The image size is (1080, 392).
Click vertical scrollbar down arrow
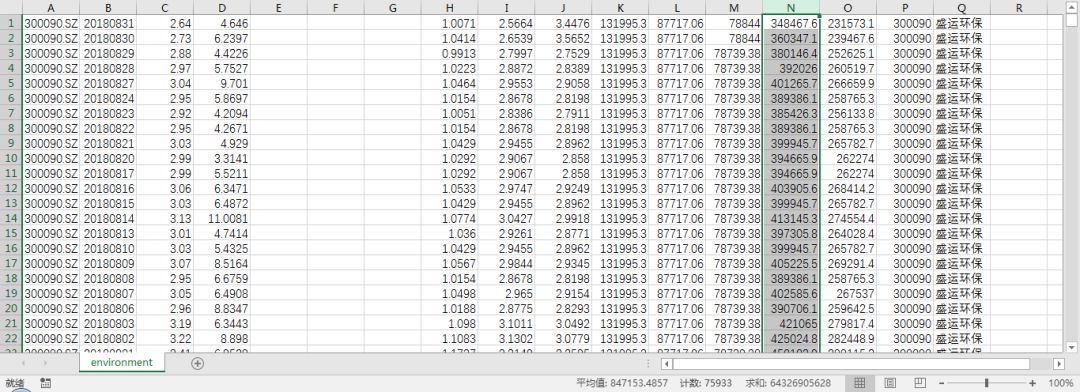tap(1071, 347)
